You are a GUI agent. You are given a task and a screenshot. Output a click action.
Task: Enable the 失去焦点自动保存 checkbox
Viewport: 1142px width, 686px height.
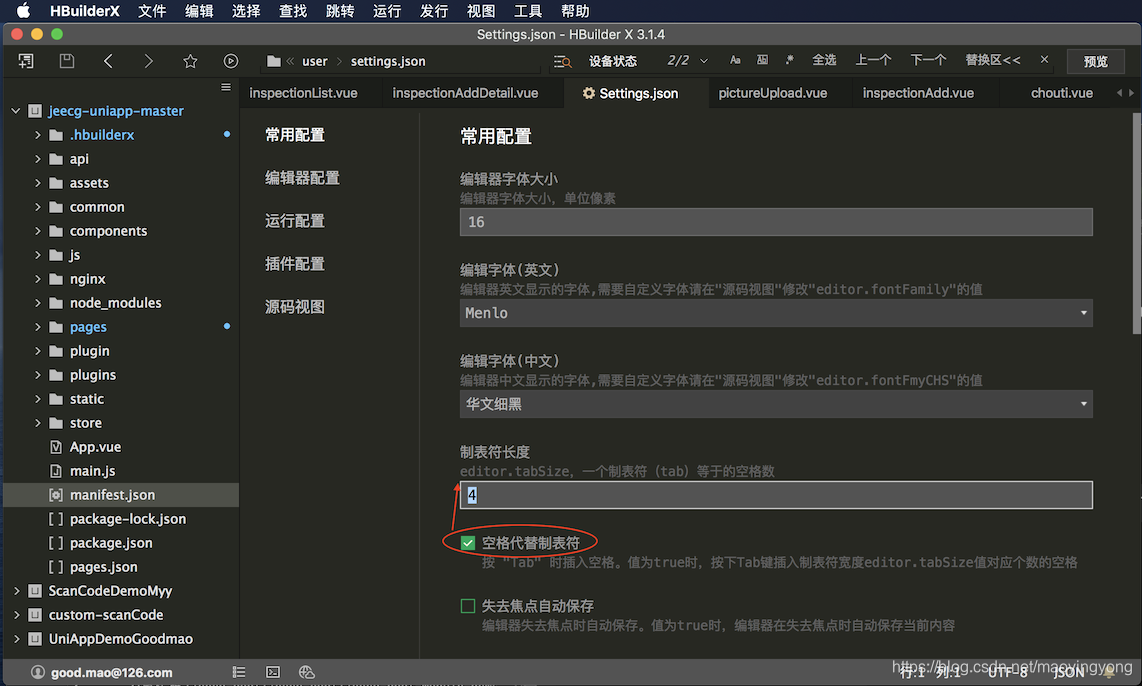click(x=468, y=606)
